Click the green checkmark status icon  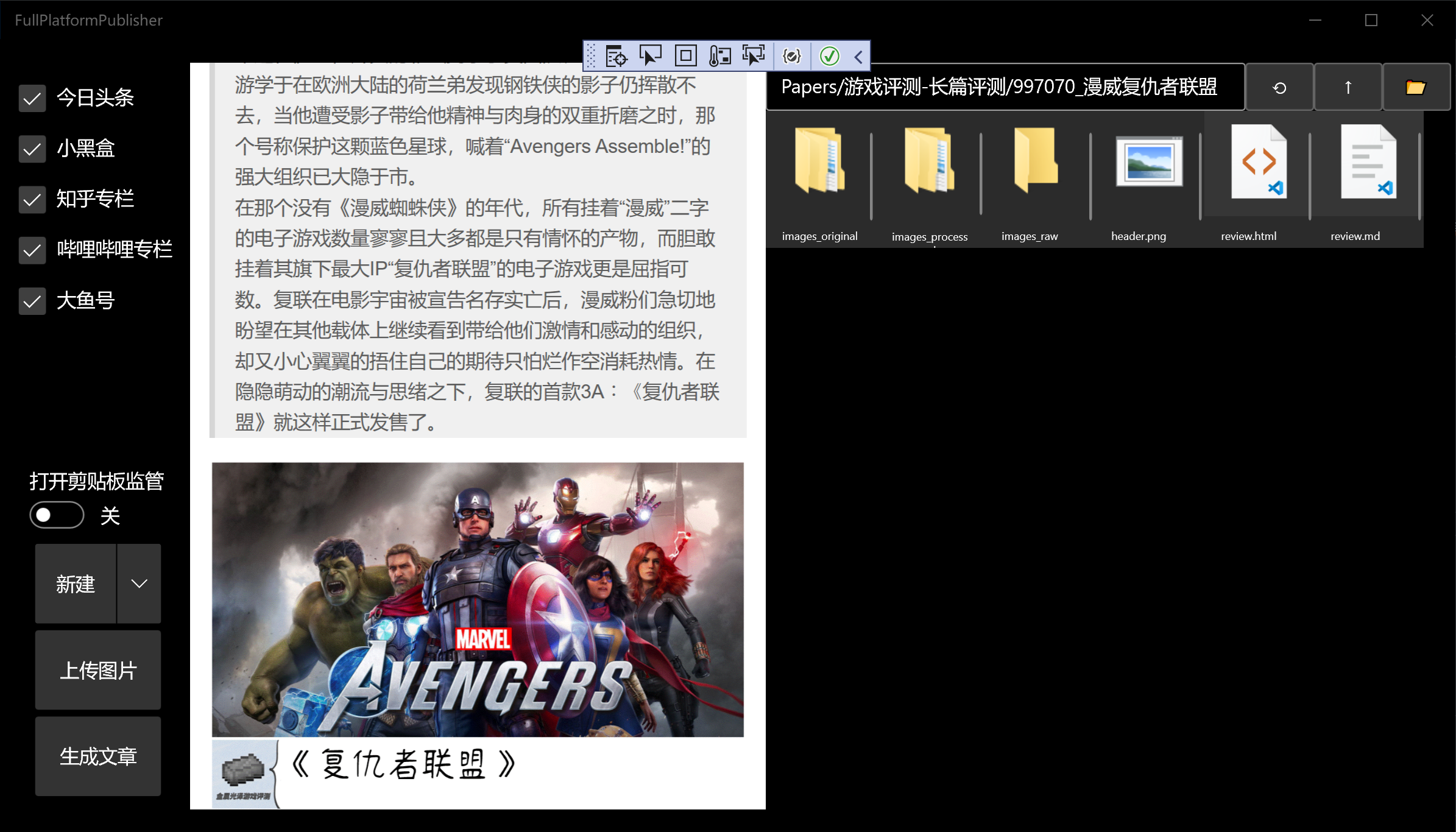pos(829,57)
